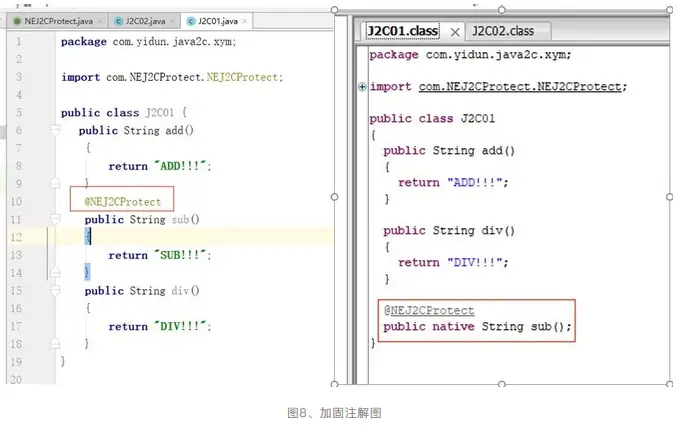Click the @NEJ2CProtect annotation on line 10

(x=123, y=202)
